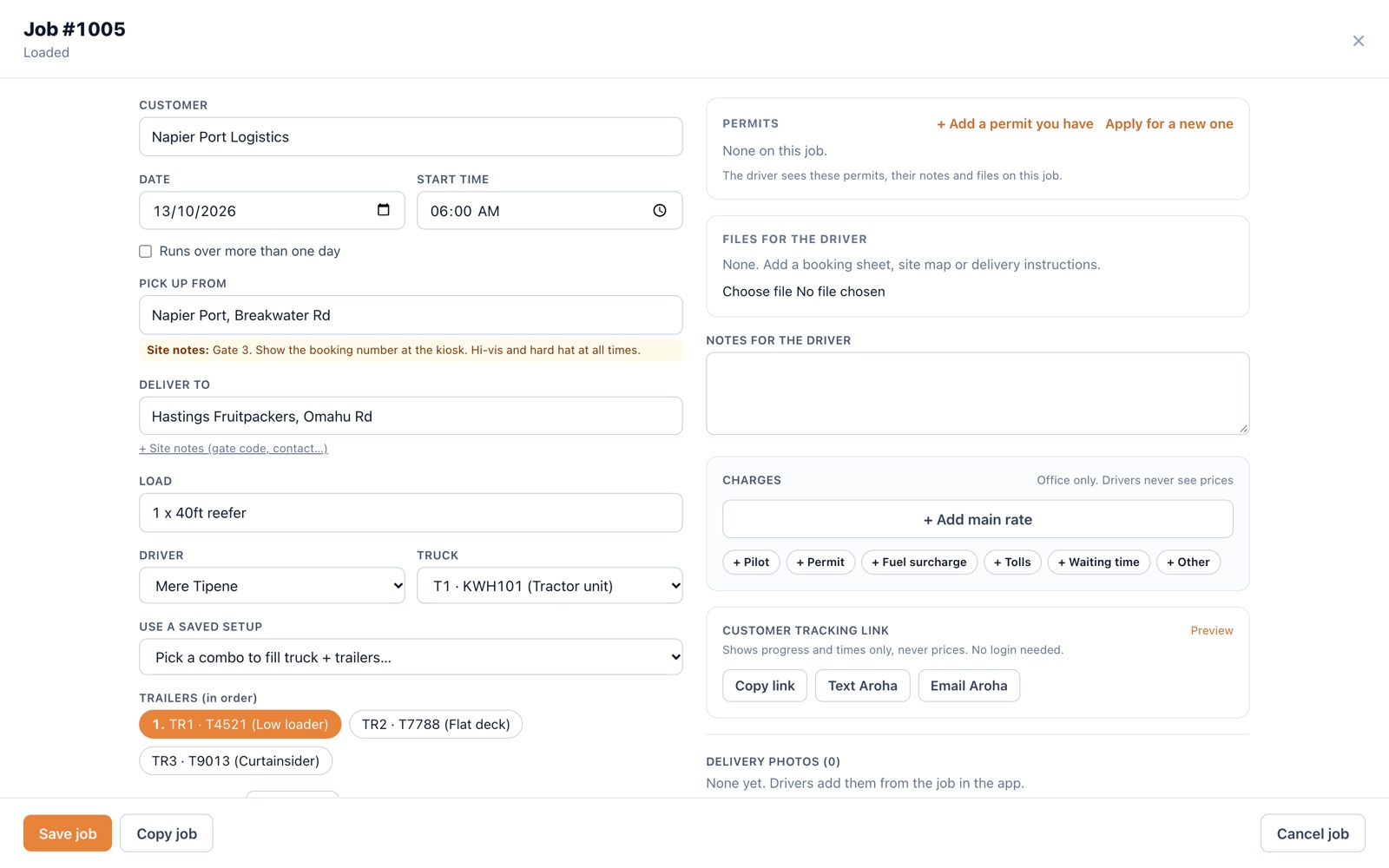Tick 'Runs over more than one day'
The width and height of the screenshot is (1389, 868).
click(145, 251)
